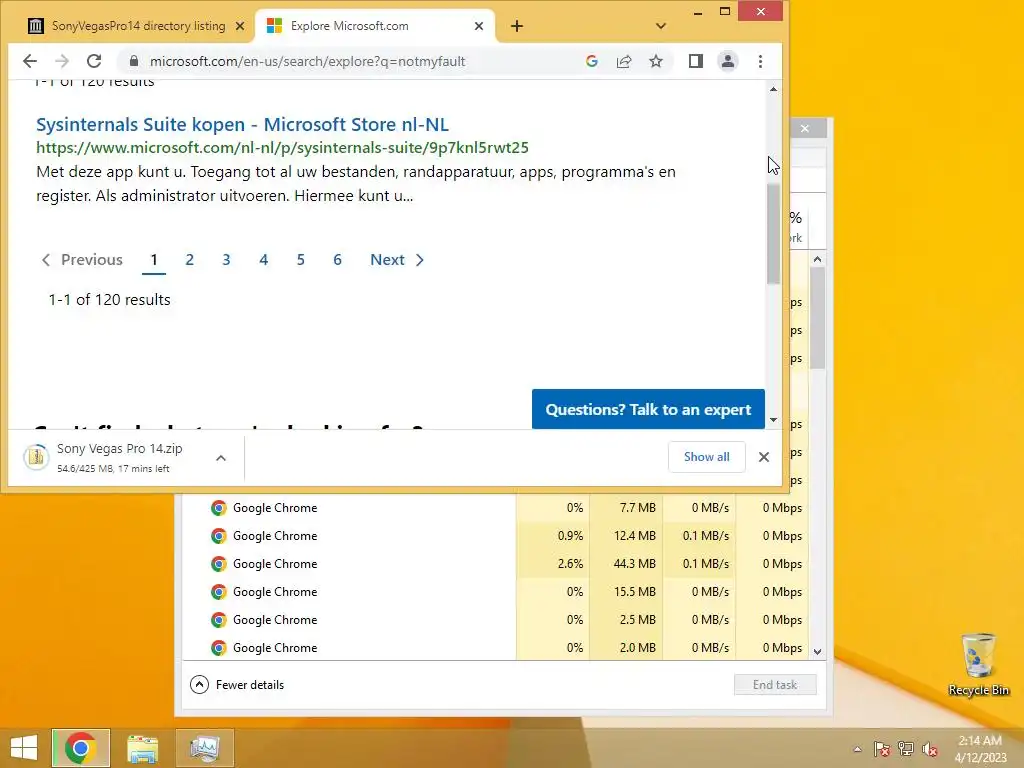The image size is (1024, 768).
Task: Go to results page 2
Action: (189, 260)
